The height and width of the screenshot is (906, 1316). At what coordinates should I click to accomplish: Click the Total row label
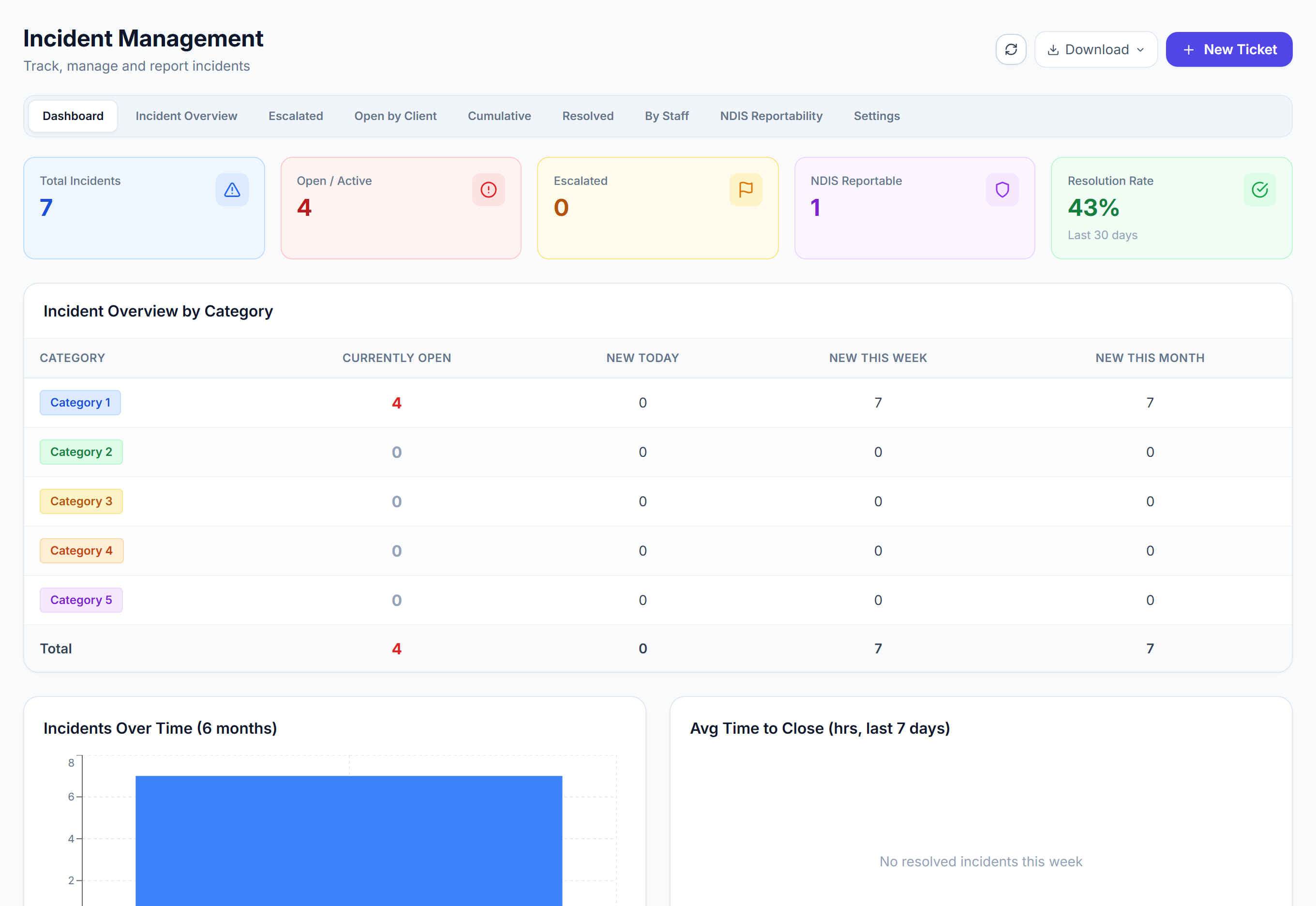[56, 649]
